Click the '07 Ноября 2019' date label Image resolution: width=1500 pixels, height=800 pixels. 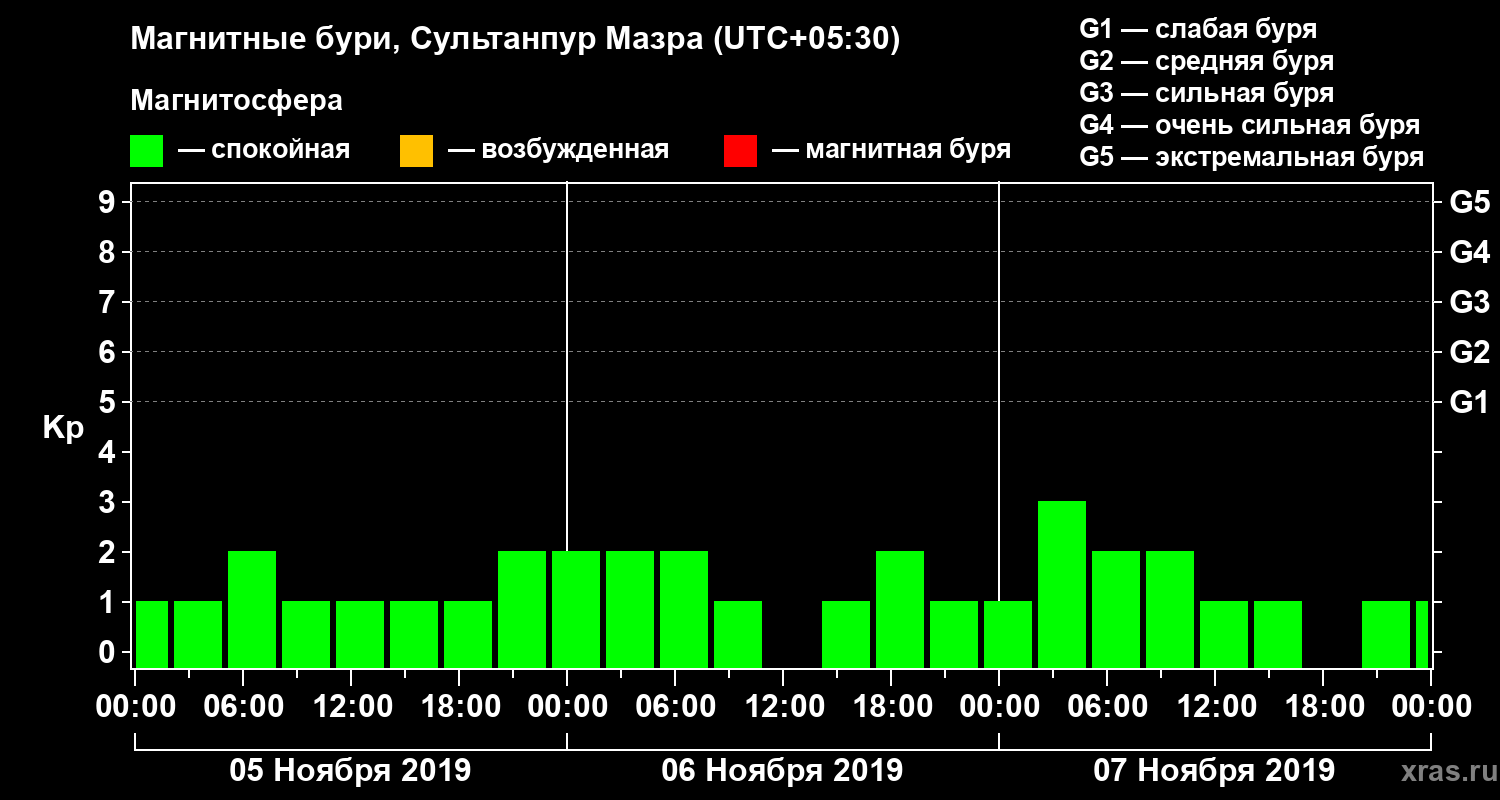pyautogui.click(x=1214, y=770)
